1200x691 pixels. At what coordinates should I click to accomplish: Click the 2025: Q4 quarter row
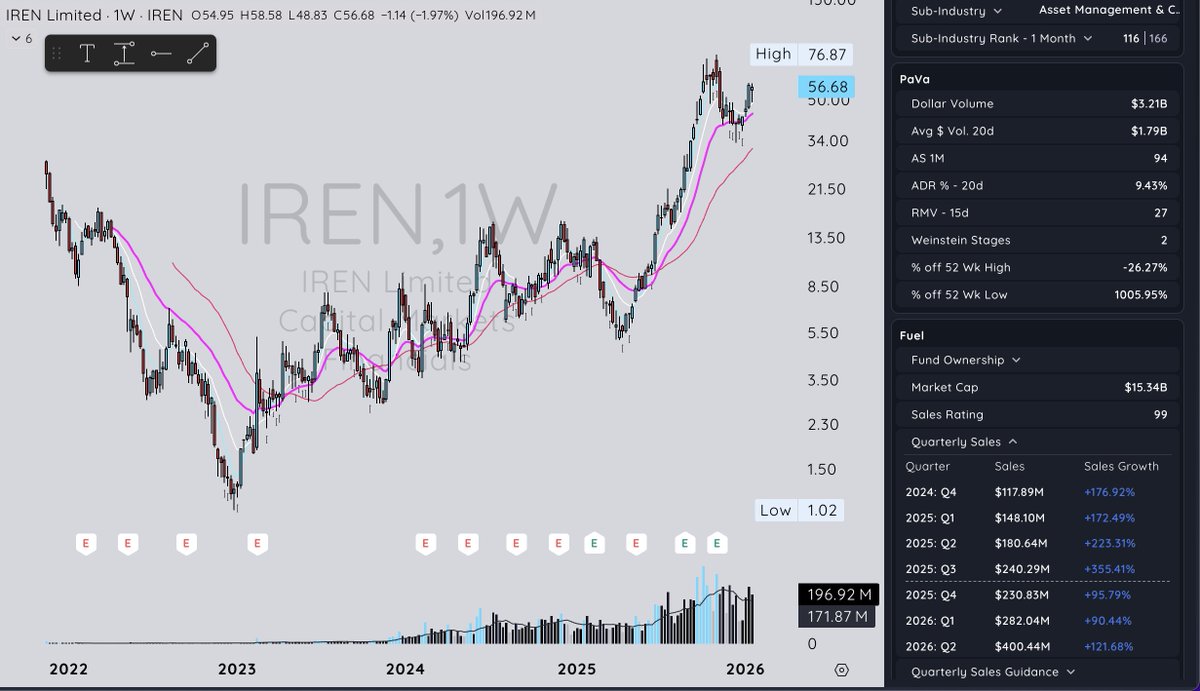pyautogui.click(x=1039, y=595)
